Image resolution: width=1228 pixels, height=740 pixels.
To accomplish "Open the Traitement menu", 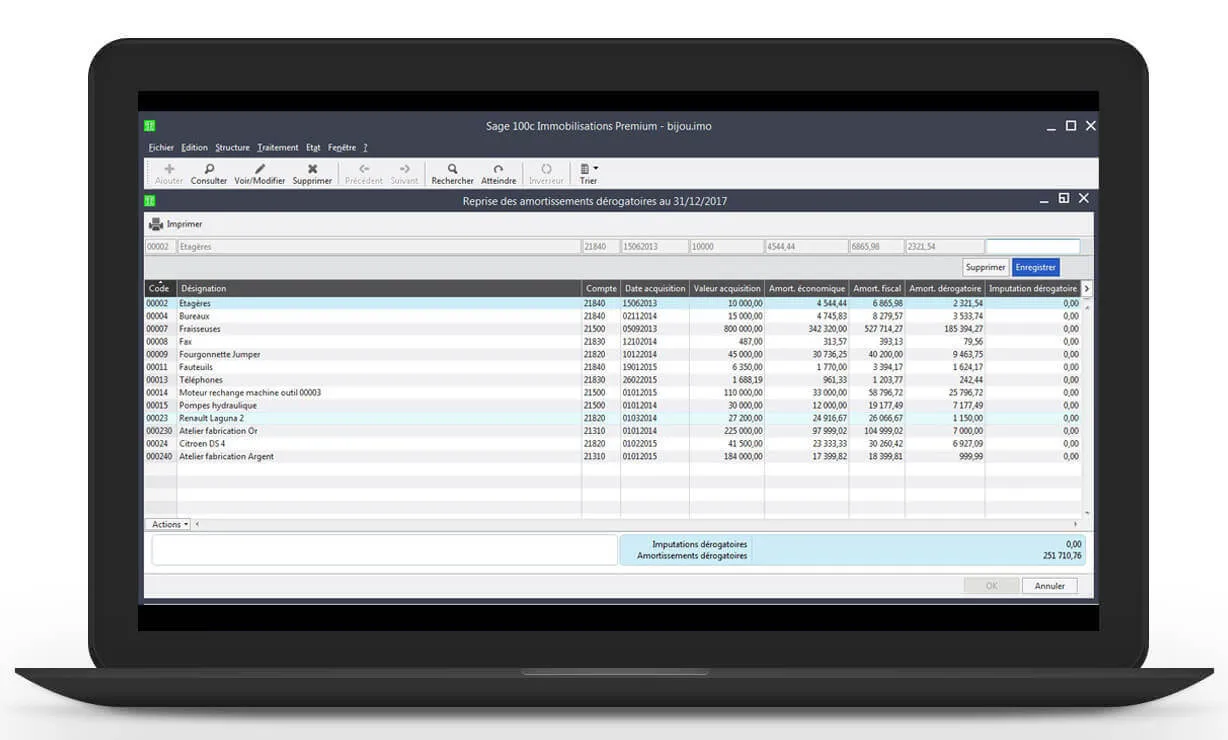I will point(277,148).
